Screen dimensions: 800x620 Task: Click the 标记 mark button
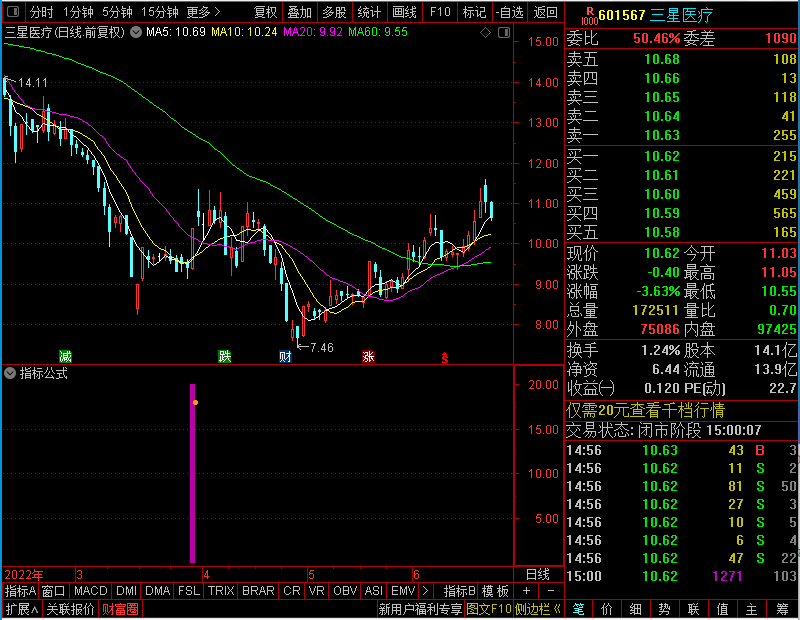(474, 12)
